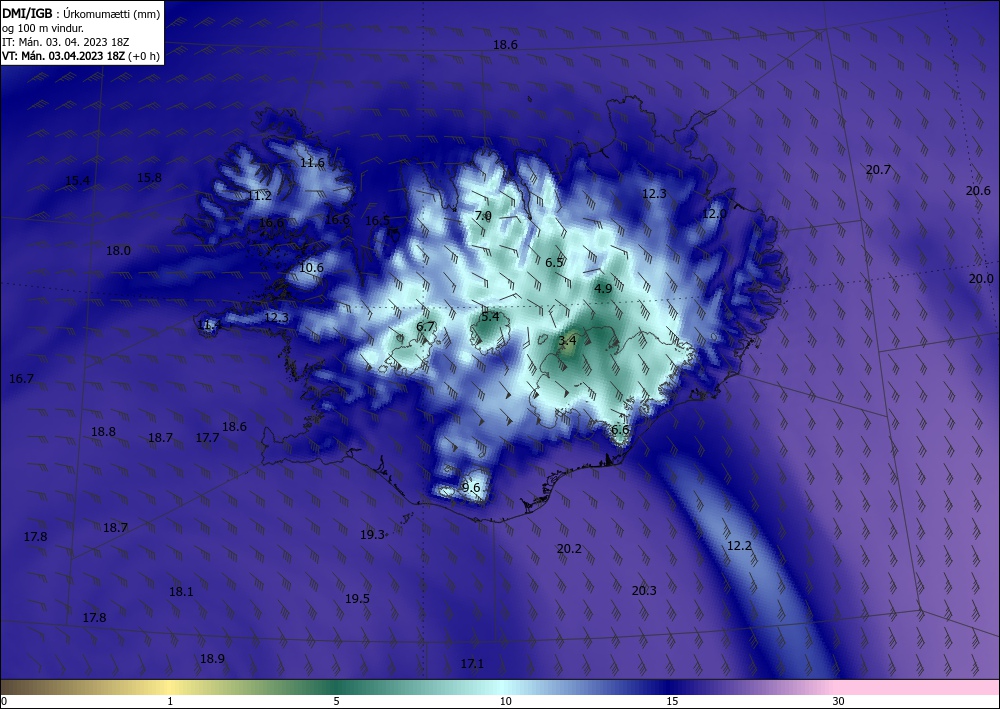Image resolution: width=1000 pixels, height=709 pixels.
Task: Click the 15.8 value on the map
Action: point(149,177)
